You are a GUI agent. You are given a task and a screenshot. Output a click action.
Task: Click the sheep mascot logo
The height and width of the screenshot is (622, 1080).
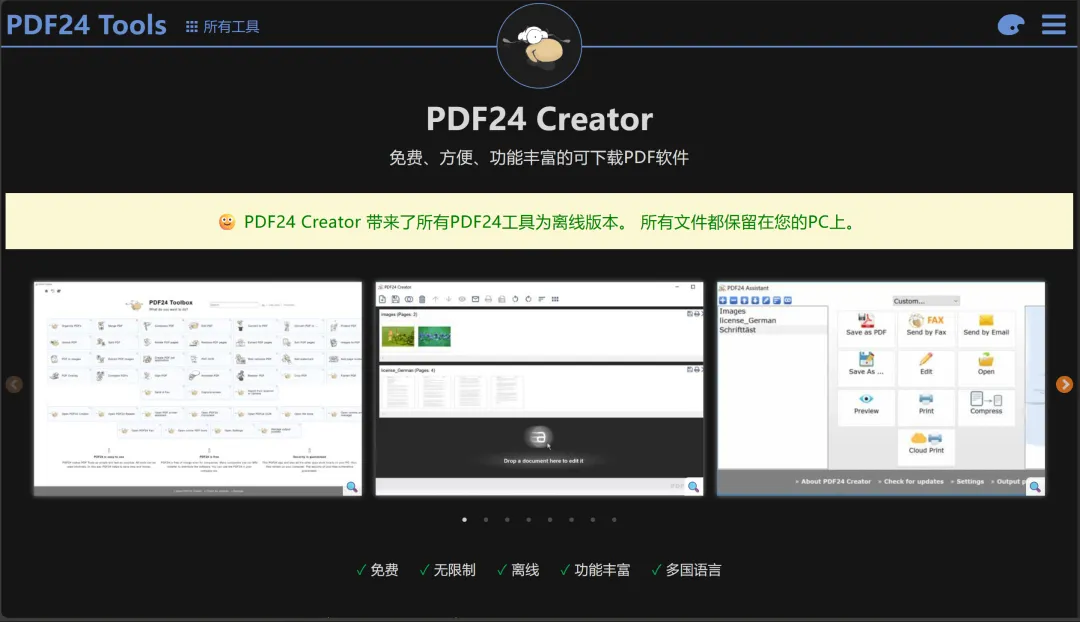click(x=539, y=46)
